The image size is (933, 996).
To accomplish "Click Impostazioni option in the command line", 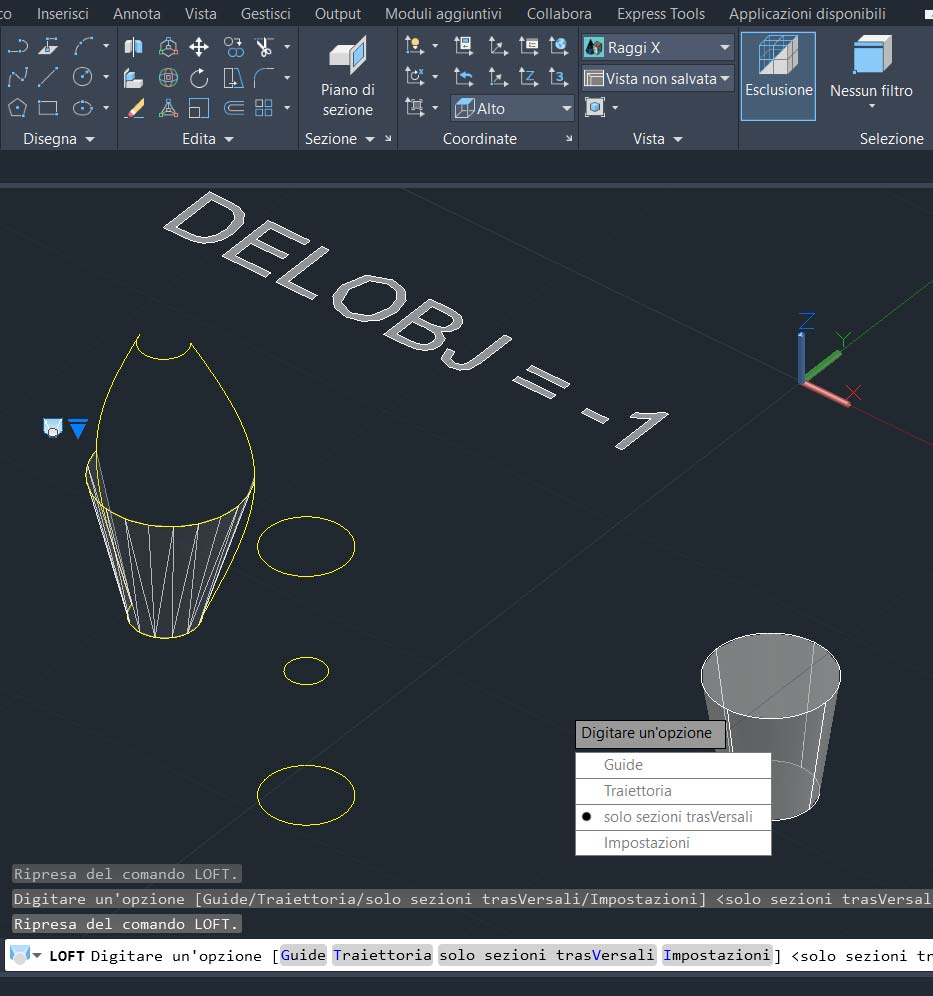I will click(716, 955).
